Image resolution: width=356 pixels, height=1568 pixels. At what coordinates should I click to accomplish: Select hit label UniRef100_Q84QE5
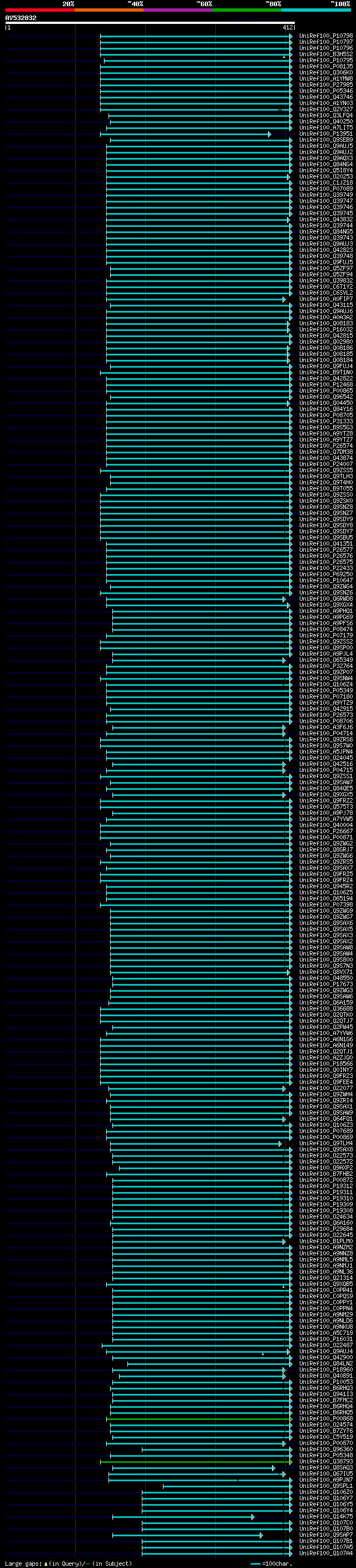coord(326,788)
